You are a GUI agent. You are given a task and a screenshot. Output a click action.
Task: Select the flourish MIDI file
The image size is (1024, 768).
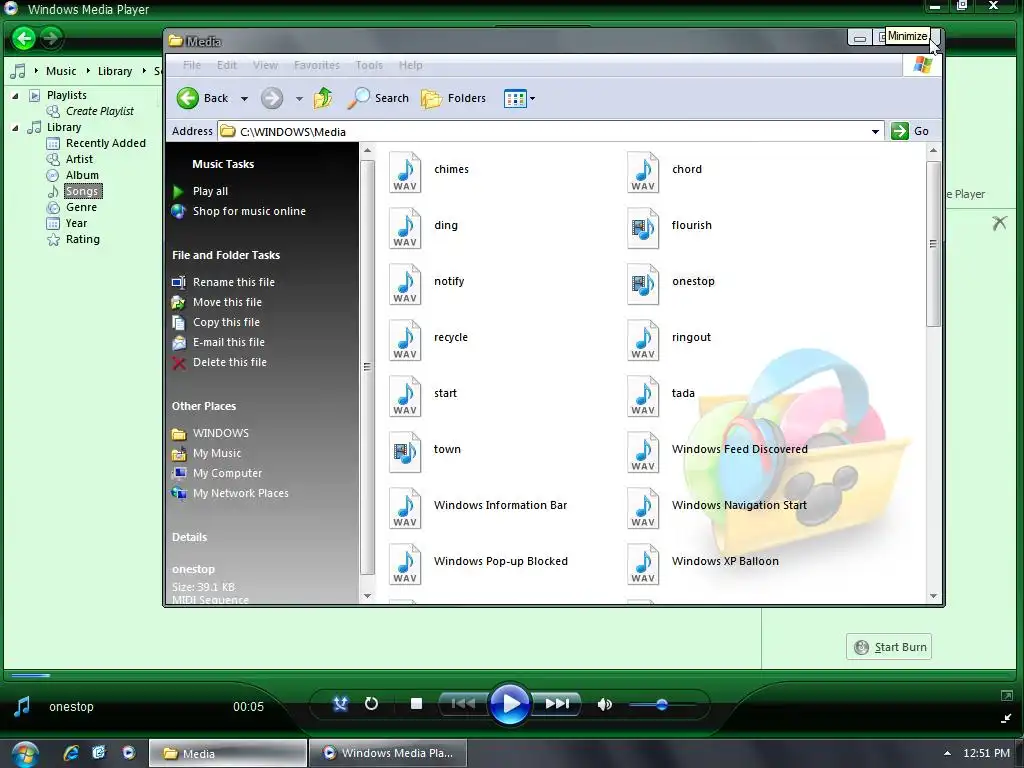pyautogui.click(x=669, y=227)
